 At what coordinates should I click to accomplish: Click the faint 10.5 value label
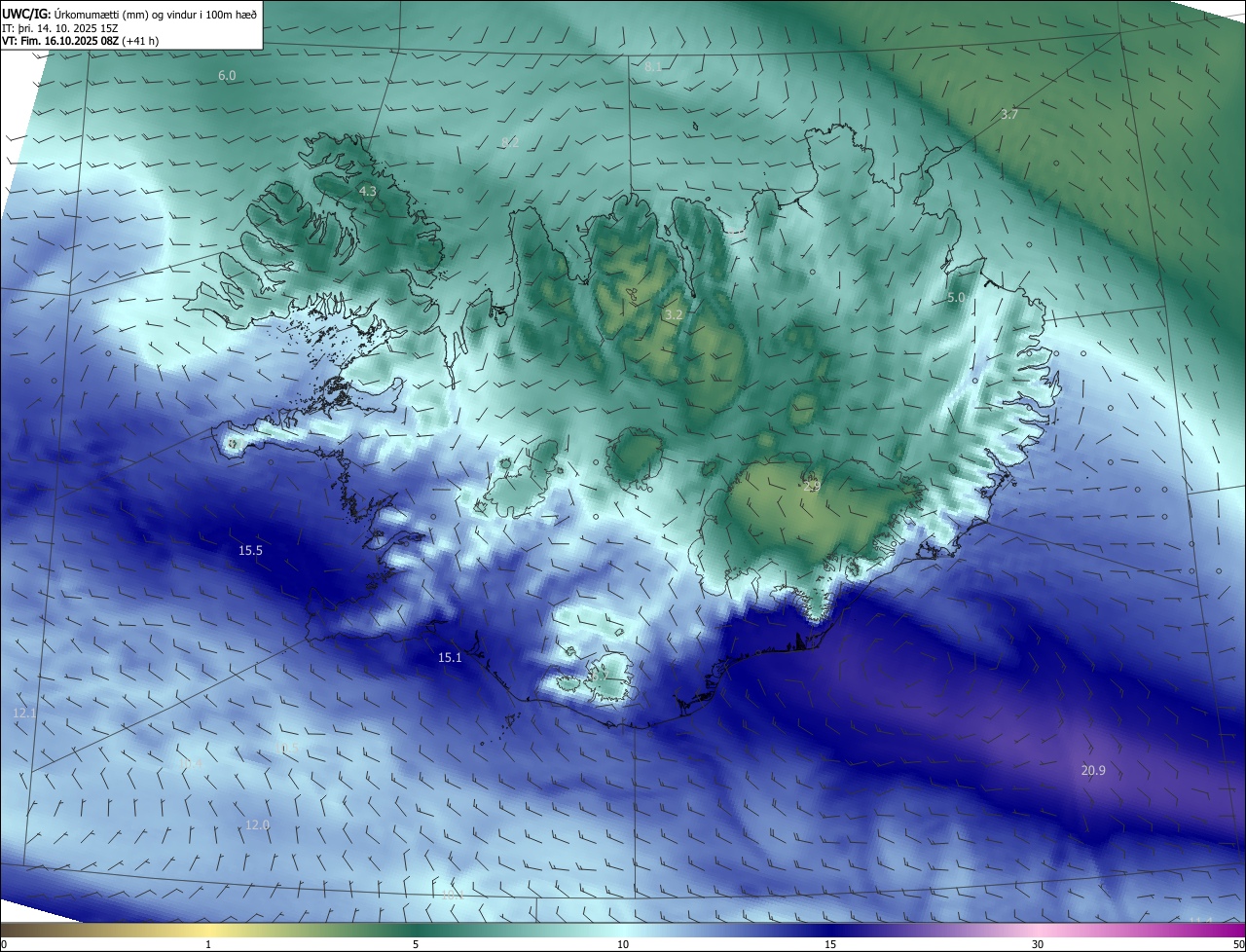click(286, 749)
